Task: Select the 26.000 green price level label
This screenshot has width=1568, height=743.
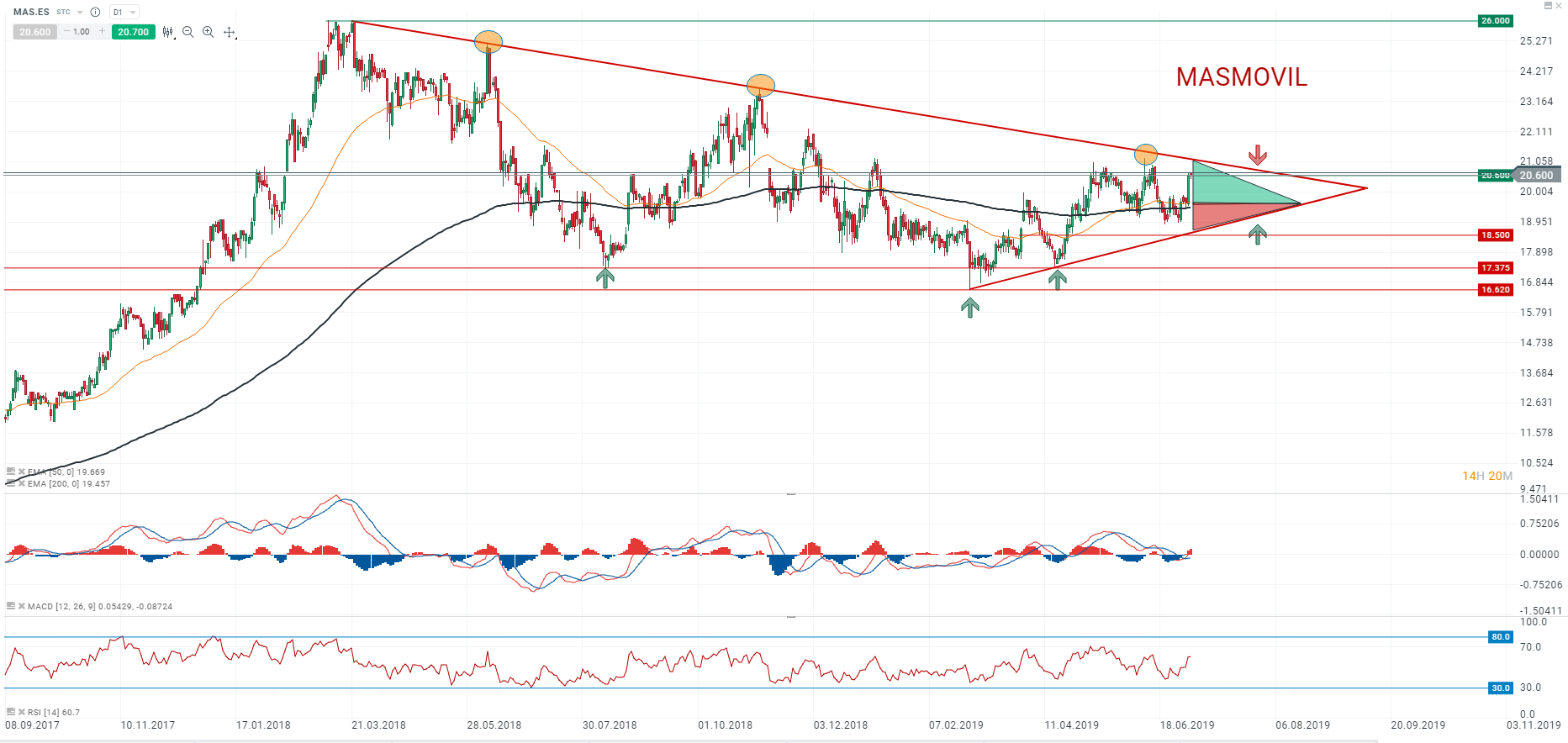Action: click(x=1496, y=21)
